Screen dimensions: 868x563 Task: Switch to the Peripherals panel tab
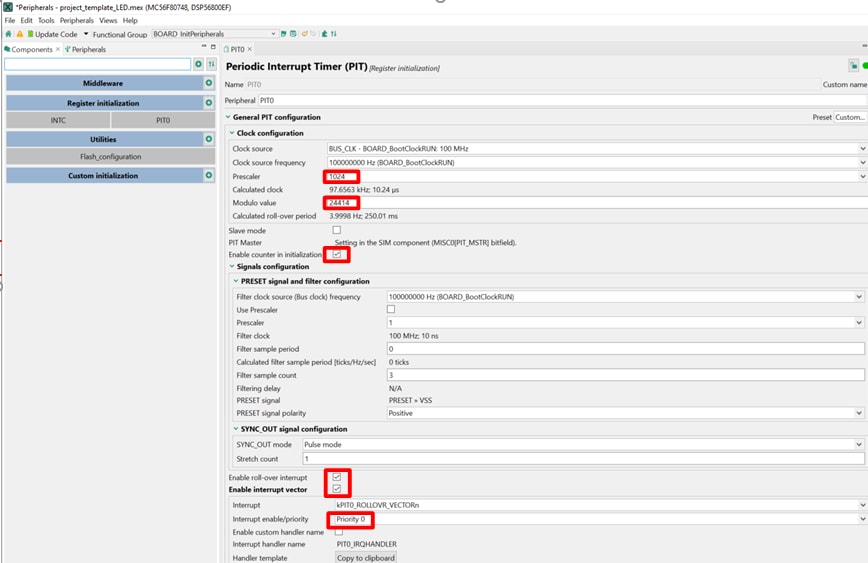click(x=85, y=49)
